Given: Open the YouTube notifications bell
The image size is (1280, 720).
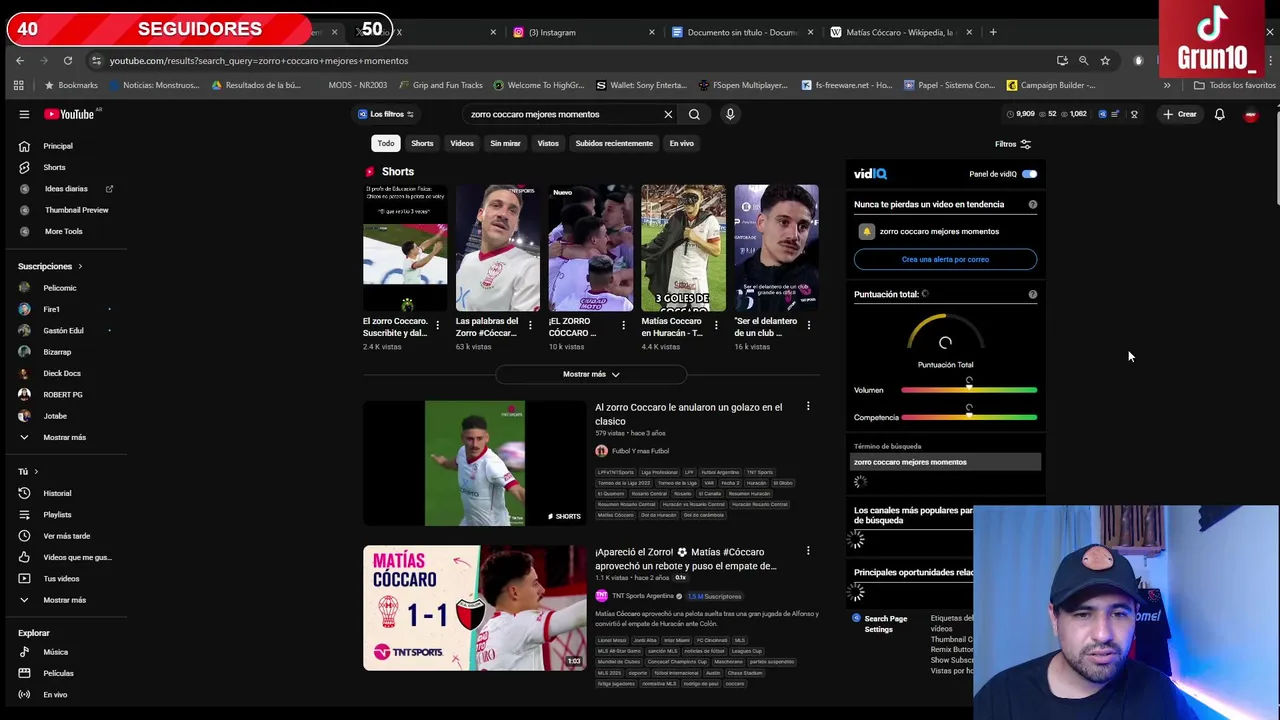Looking at the screenshot, I should tap(1219, 114).
